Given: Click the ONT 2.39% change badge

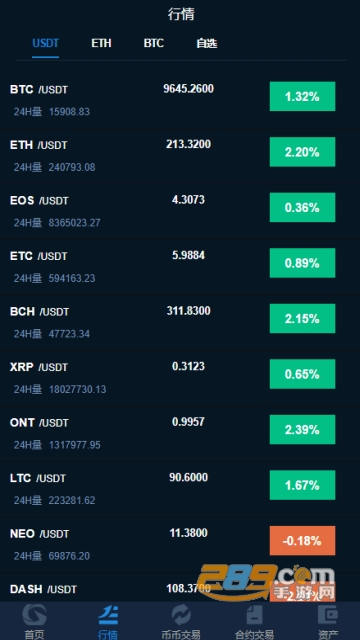Looking at the screenshot, I should (302, 429).
